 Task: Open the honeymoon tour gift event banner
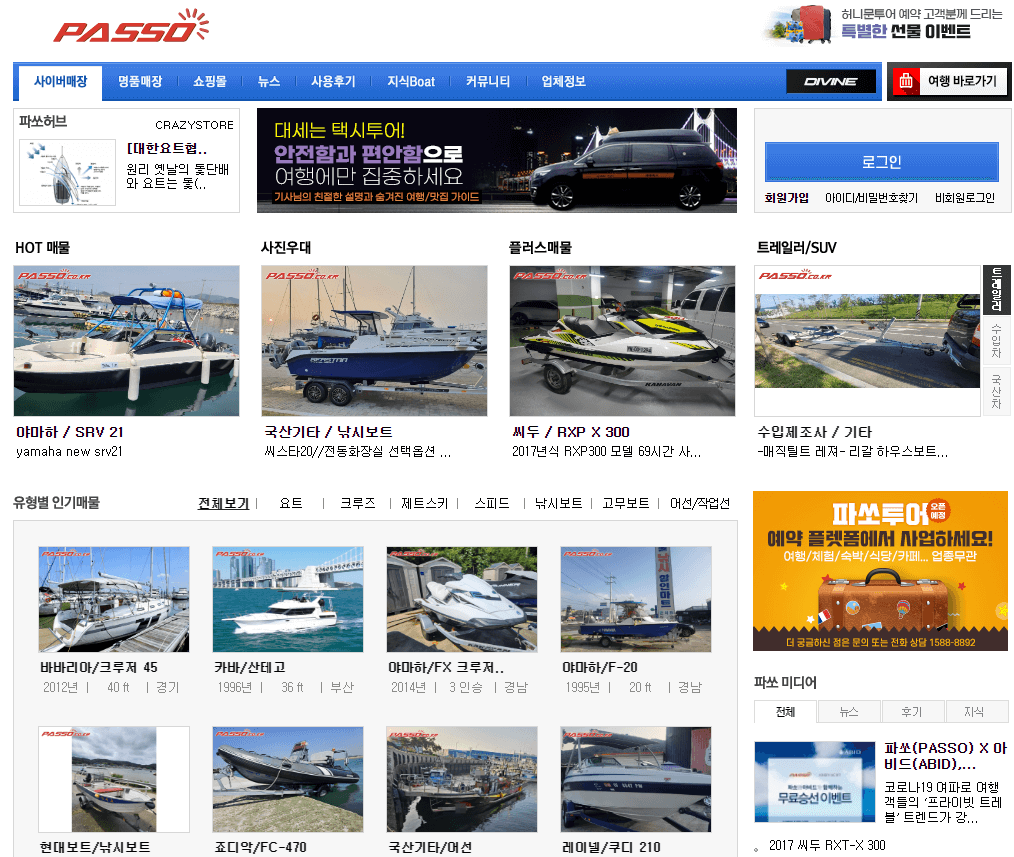(x=885, y=25)
